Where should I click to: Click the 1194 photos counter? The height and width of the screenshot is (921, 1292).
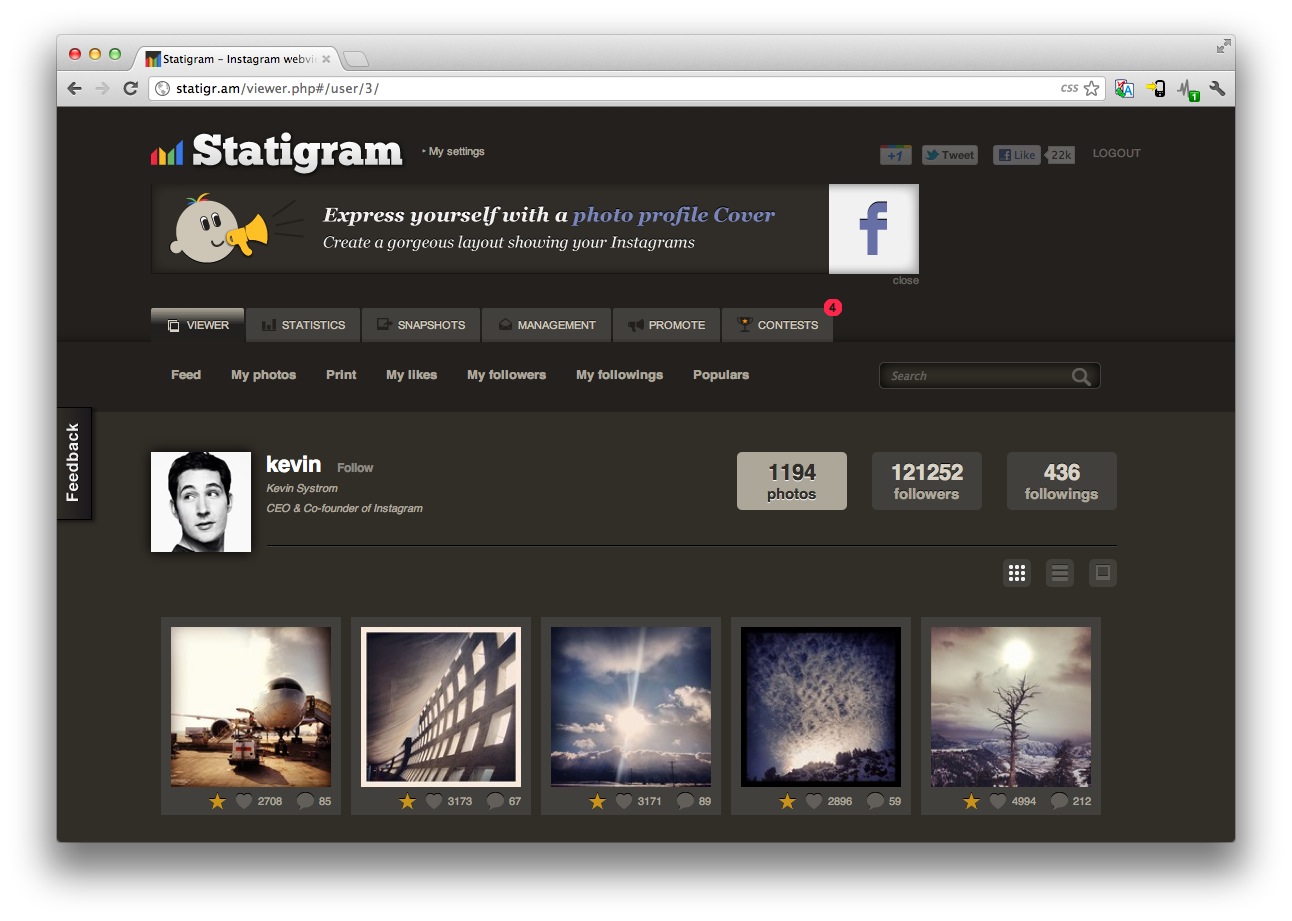point(792,481)
